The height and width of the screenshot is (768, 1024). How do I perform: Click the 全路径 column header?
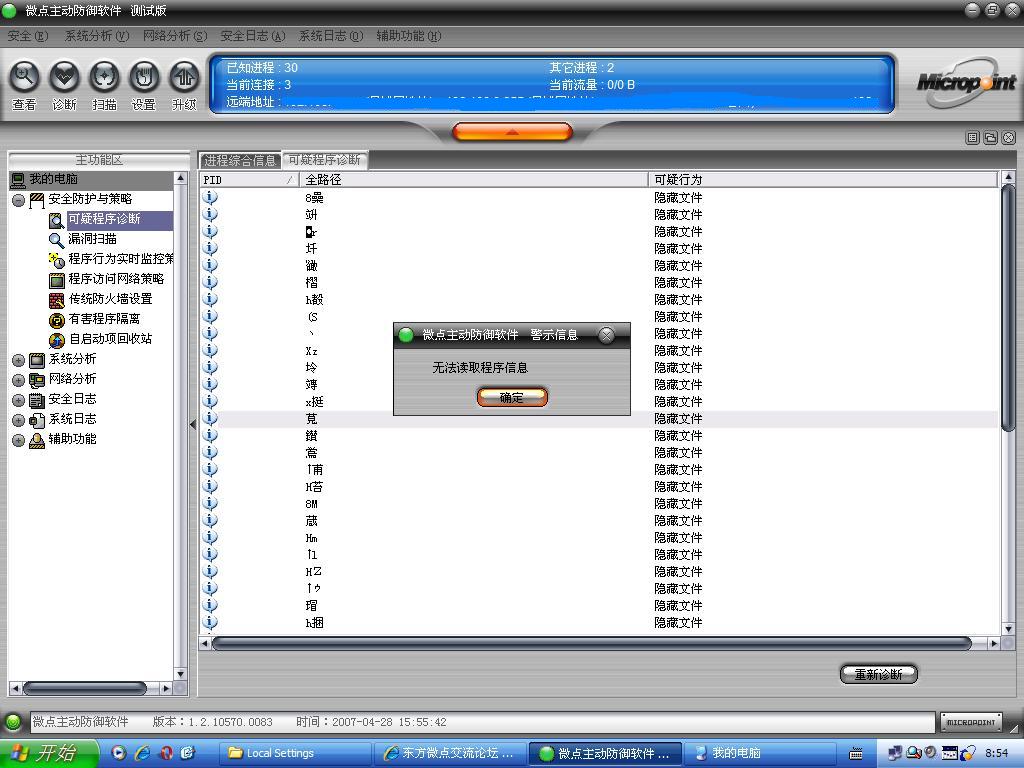click(x=473, y=180)
